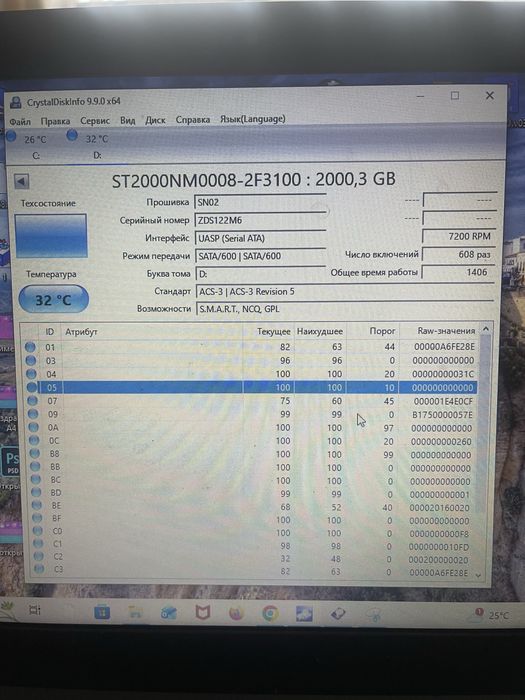Open the Файл menu
Screen dimensions: 525x700
click(20, 121)
